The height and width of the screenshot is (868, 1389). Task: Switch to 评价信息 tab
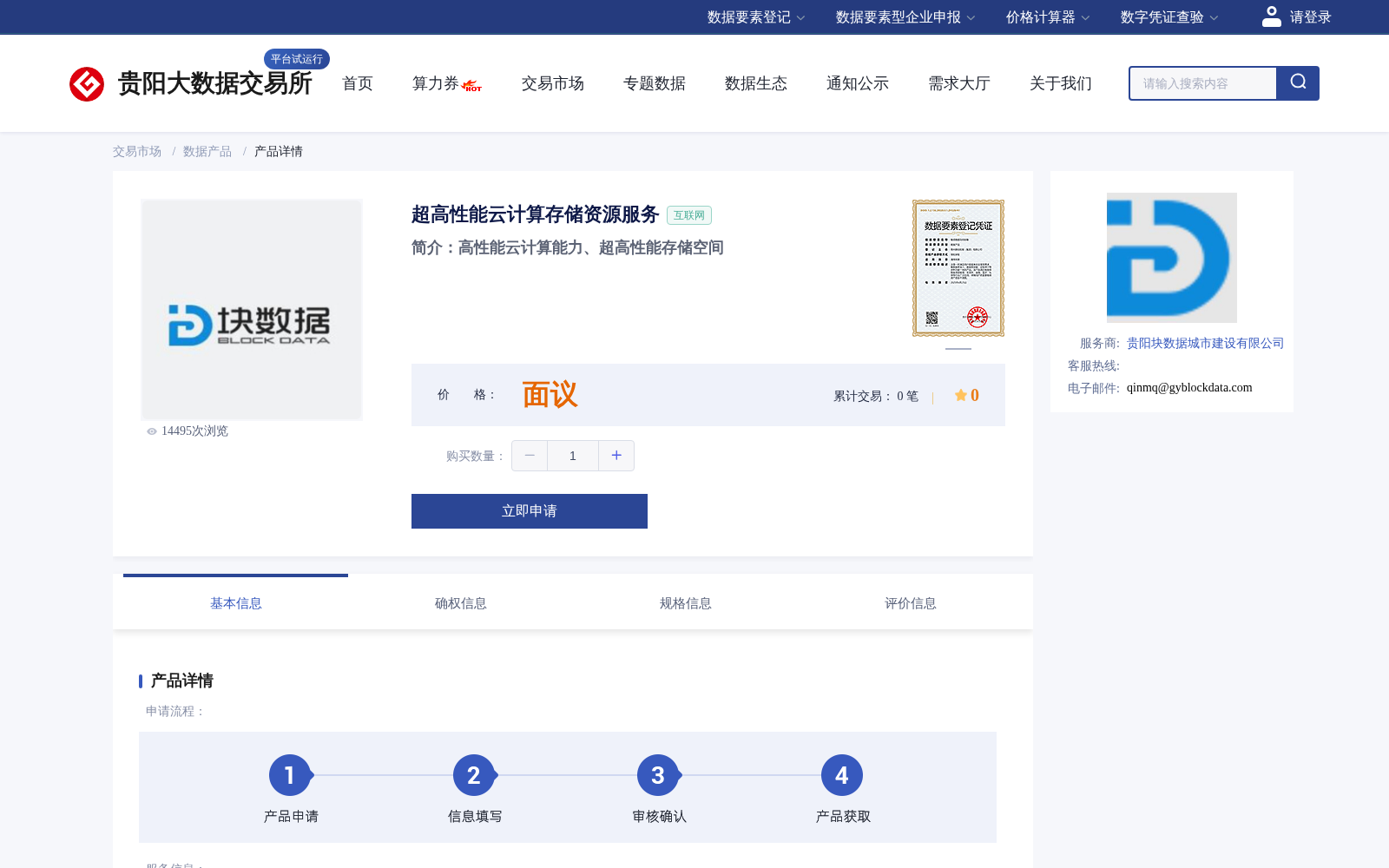pos(911,602)
